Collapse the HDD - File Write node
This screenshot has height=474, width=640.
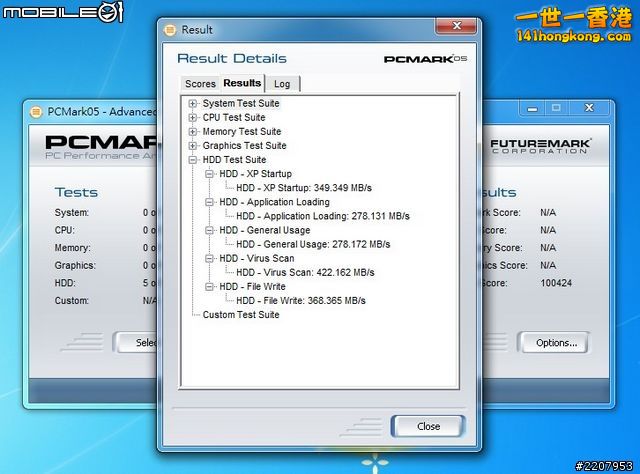210,286
